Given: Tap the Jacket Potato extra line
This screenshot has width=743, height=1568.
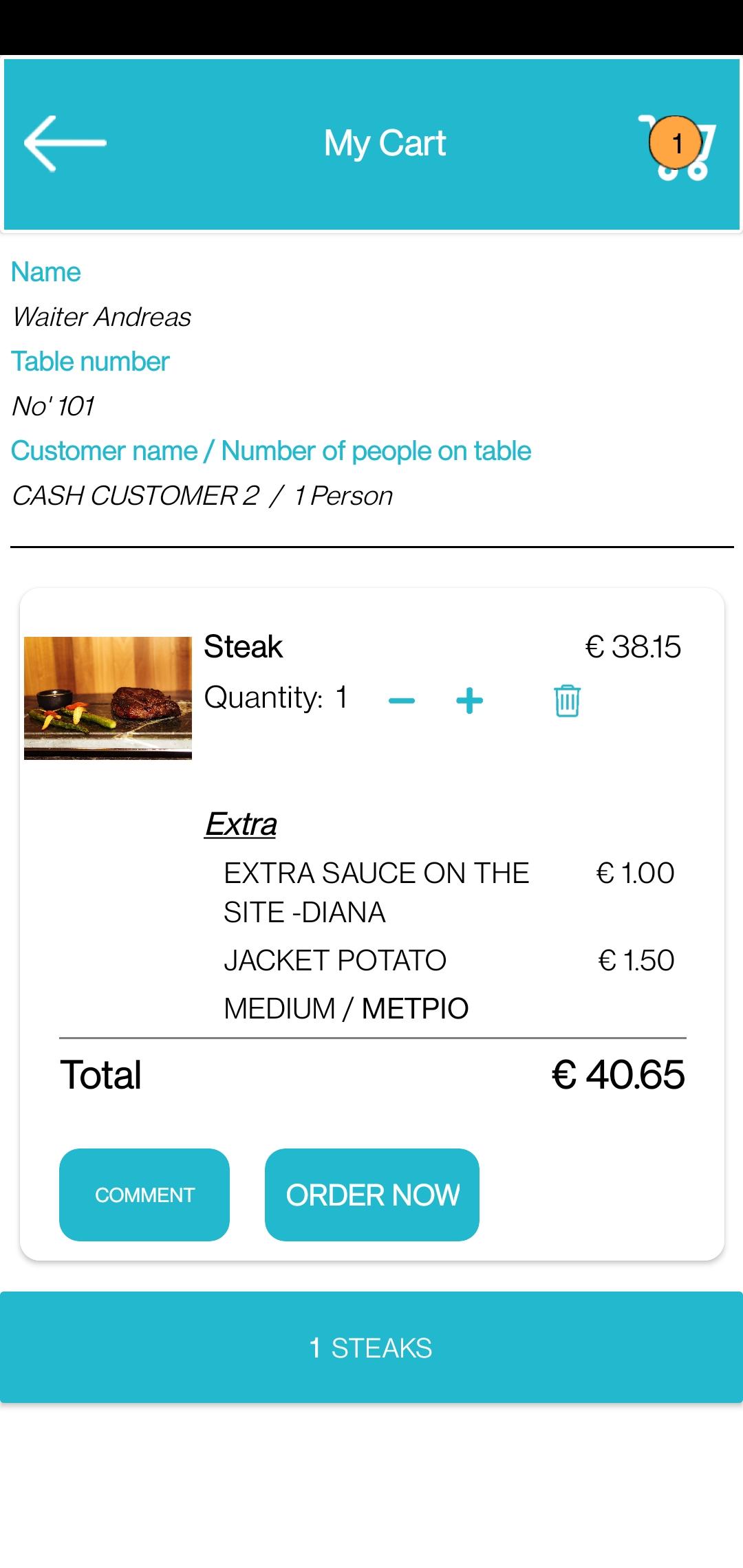Looking at the screenshot, I should [335, 960].
